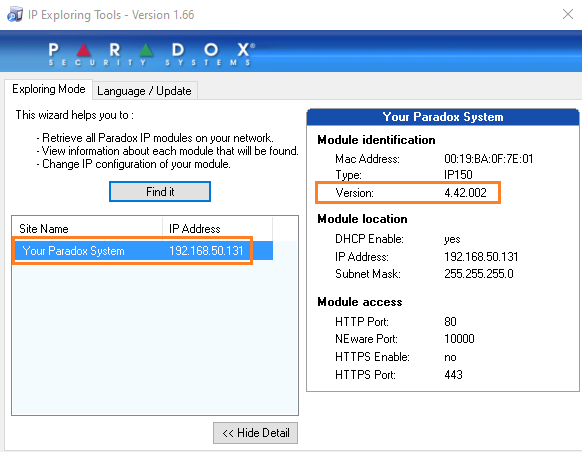
Task: Click the Retrieve all Paradox IP modules line
Action: [155, 138]
